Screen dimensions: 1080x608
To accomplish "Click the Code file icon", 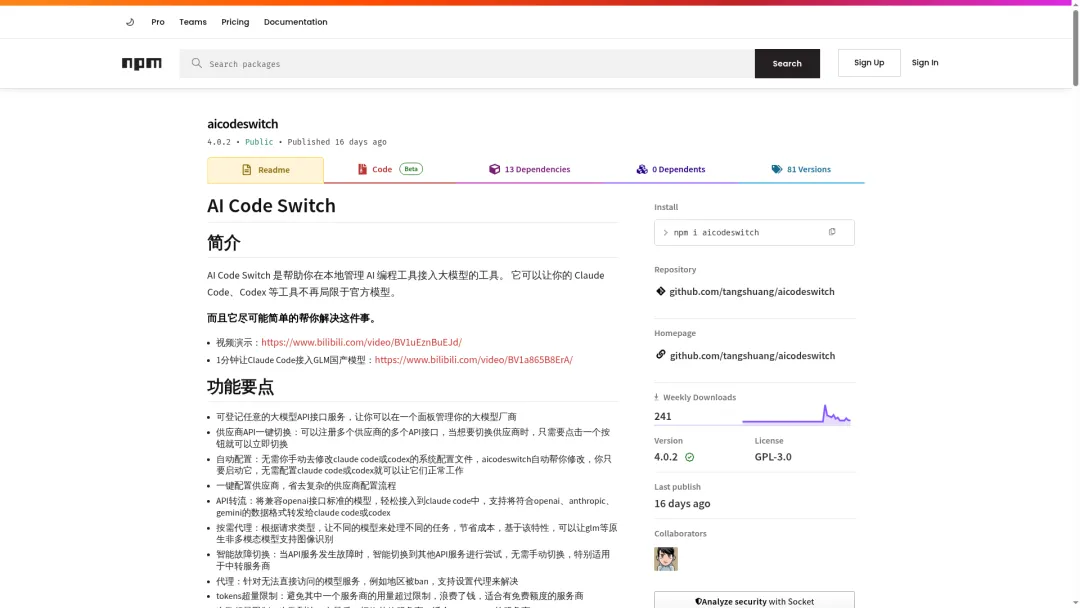I will [x=362, y=169].
